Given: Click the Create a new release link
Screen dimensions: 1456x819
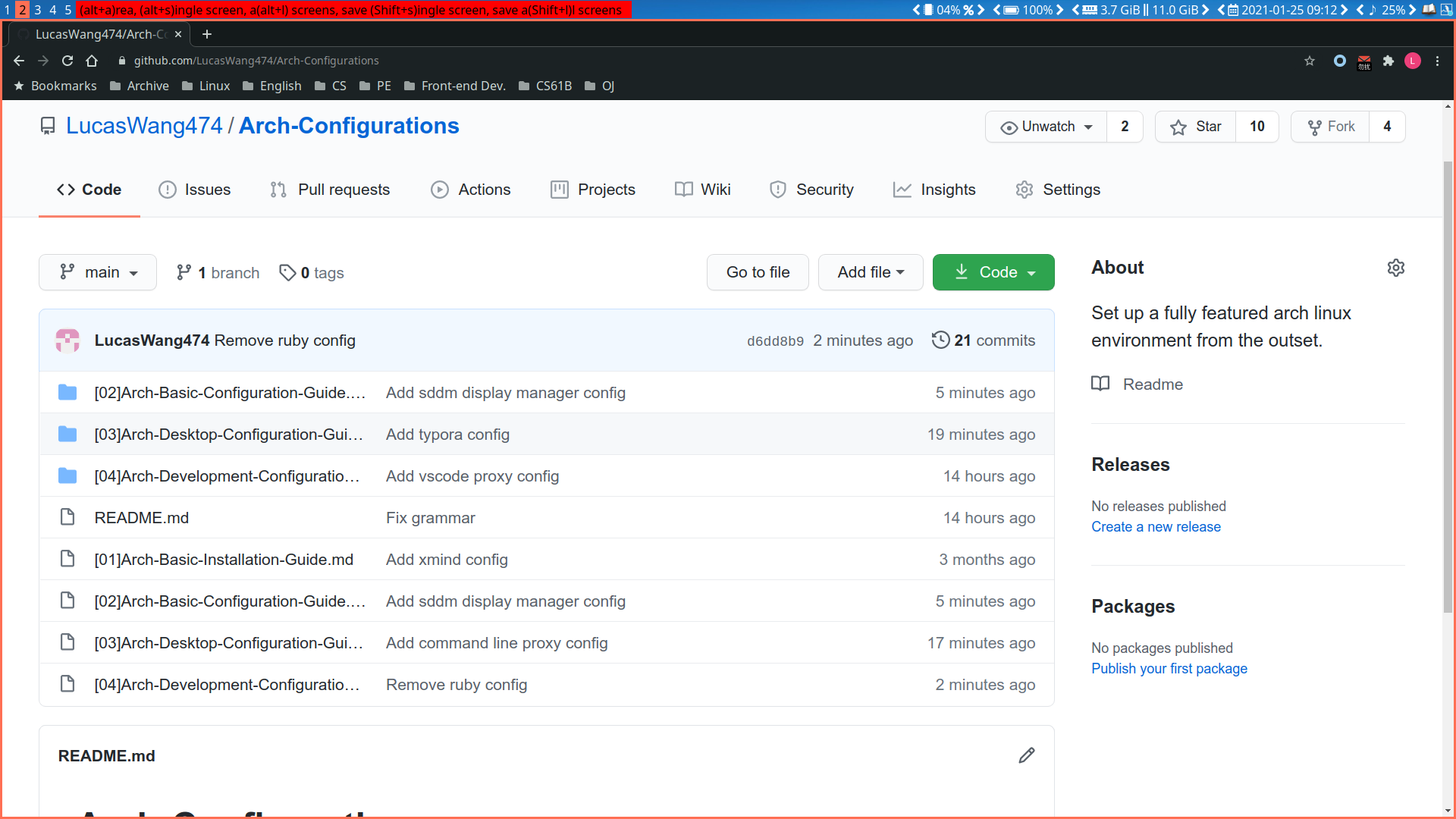Looking at the screenshot, I should 1155,526.
